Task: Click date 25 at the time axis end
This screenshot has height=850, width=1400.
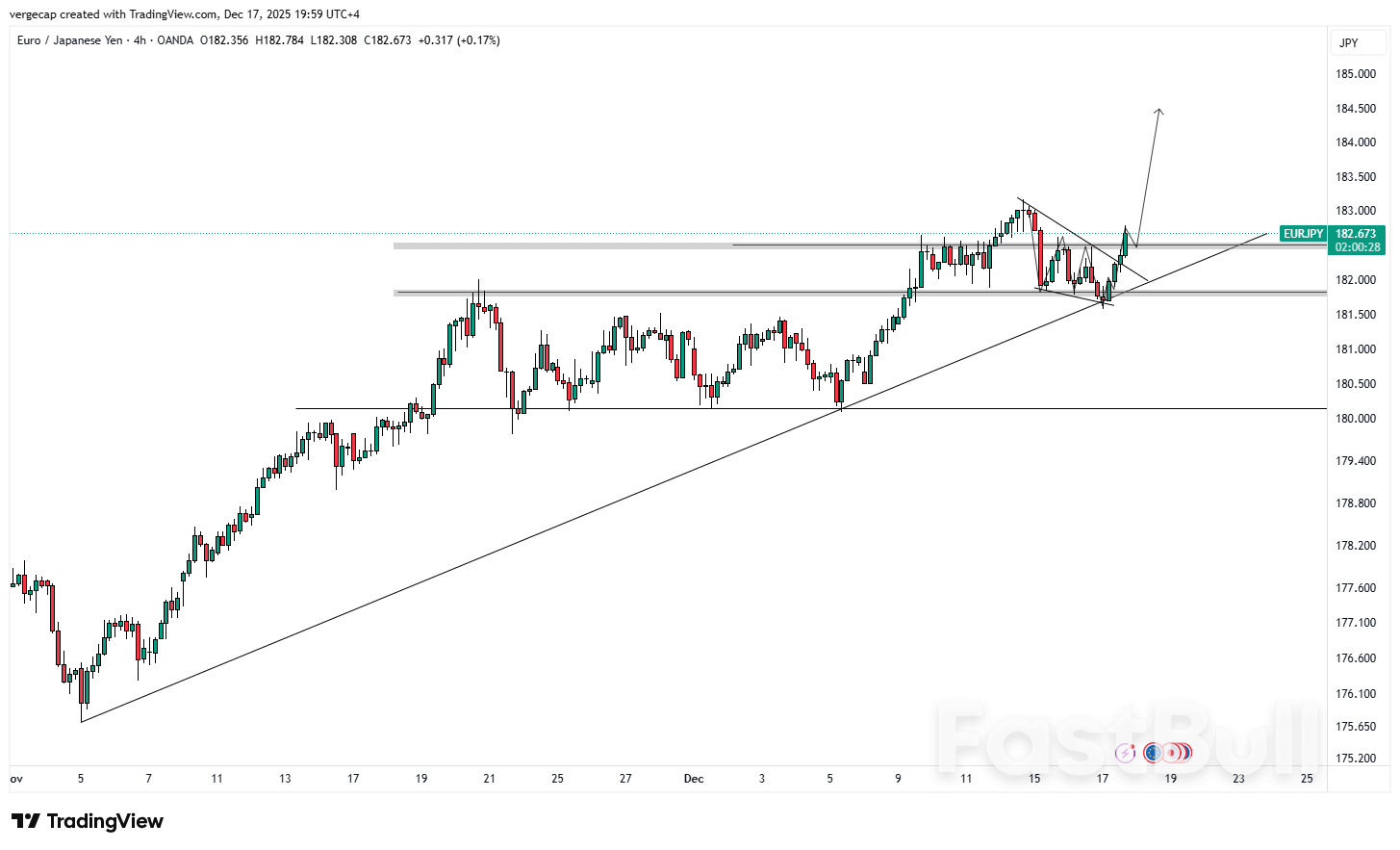Action: pos(1307,779)
